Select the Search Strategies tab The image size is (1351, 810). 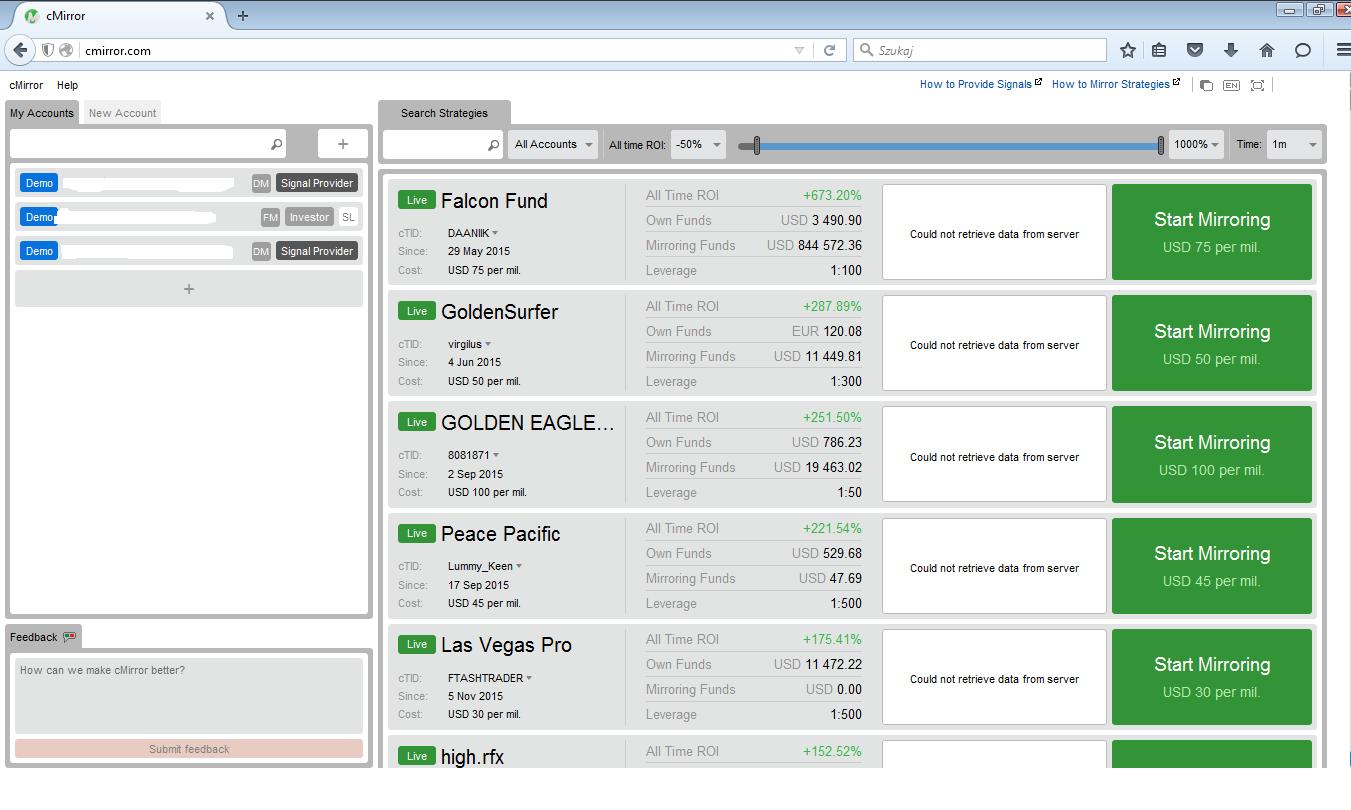tap(444, 113)
